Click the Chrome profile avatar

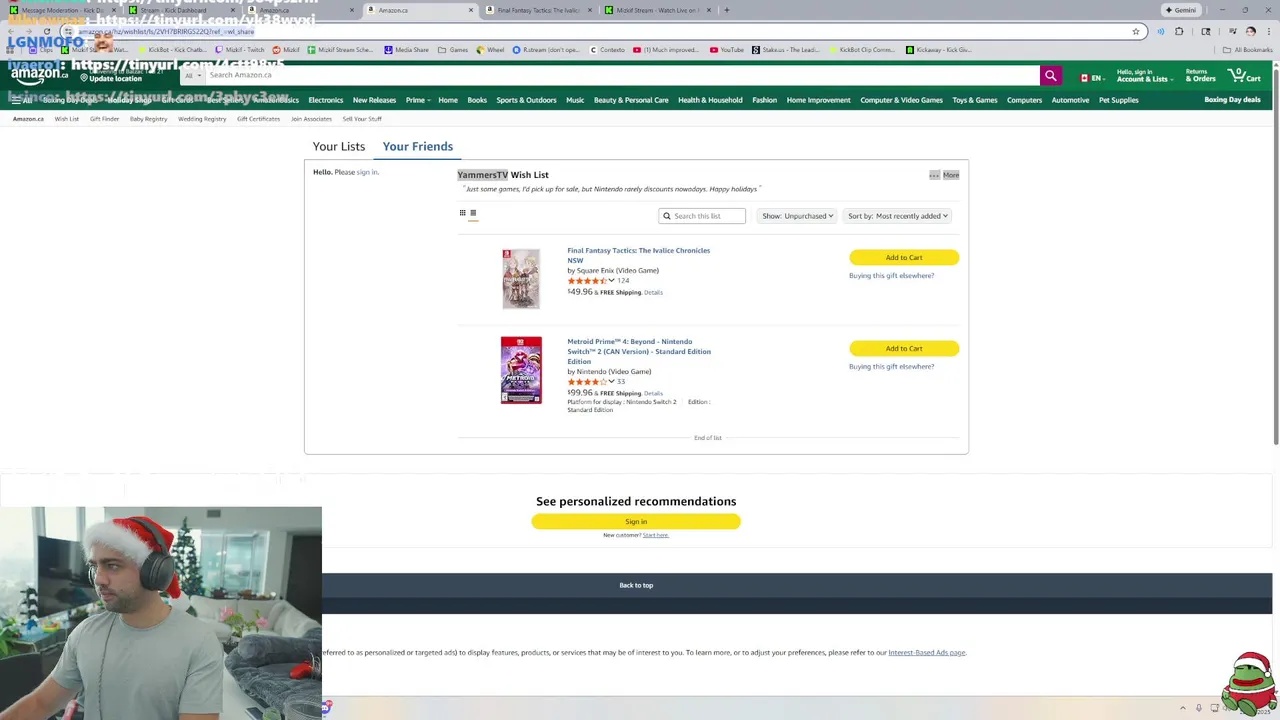pyautogui.click(x=1250, y=31)
